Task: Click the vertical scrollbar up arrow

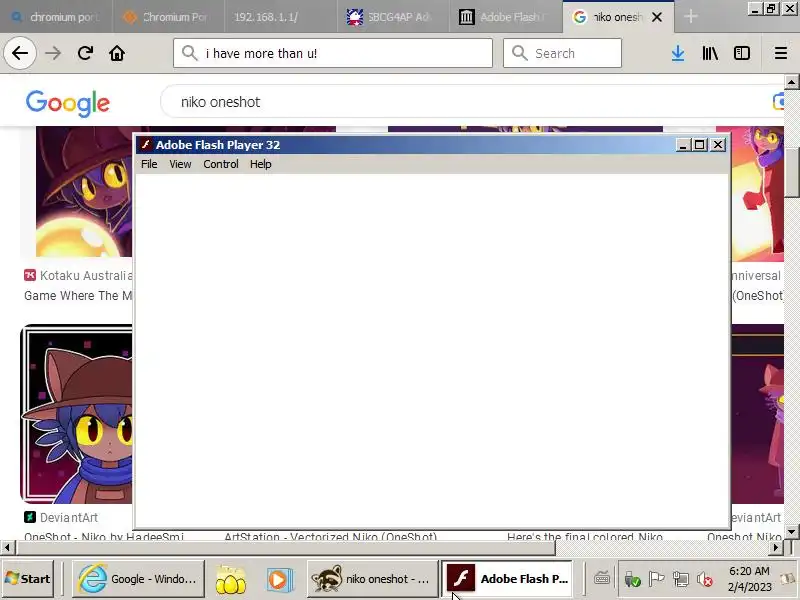Action: (791, 82)
